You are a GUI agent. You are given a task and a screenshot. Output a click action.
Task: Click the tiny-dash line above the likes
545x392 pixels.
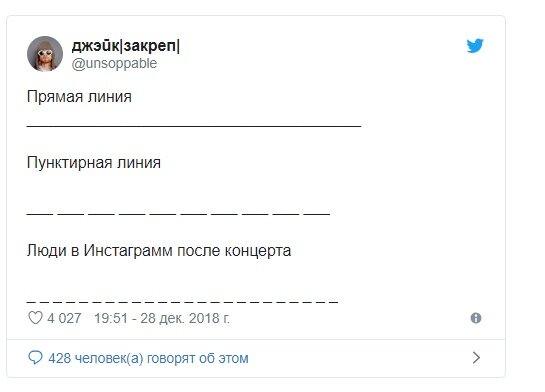pyautogui.click(x=182, y=302)
